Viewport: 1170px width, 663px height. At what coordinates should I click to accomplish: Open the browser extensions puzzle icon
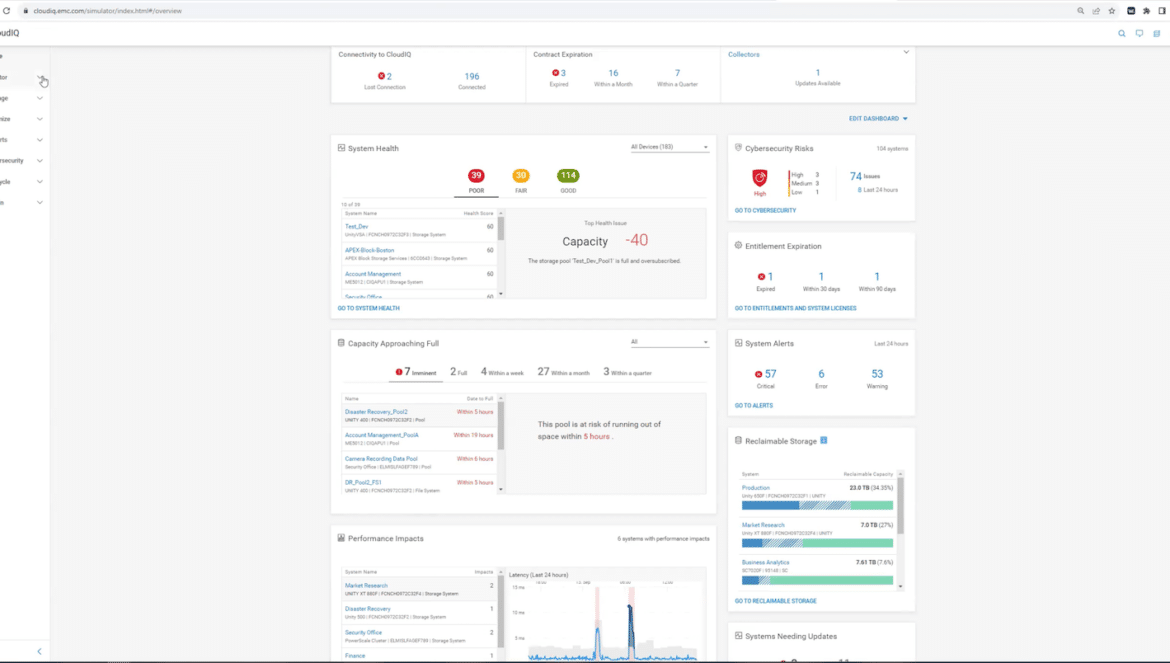pyautogui.click(x=1146, y=10)
